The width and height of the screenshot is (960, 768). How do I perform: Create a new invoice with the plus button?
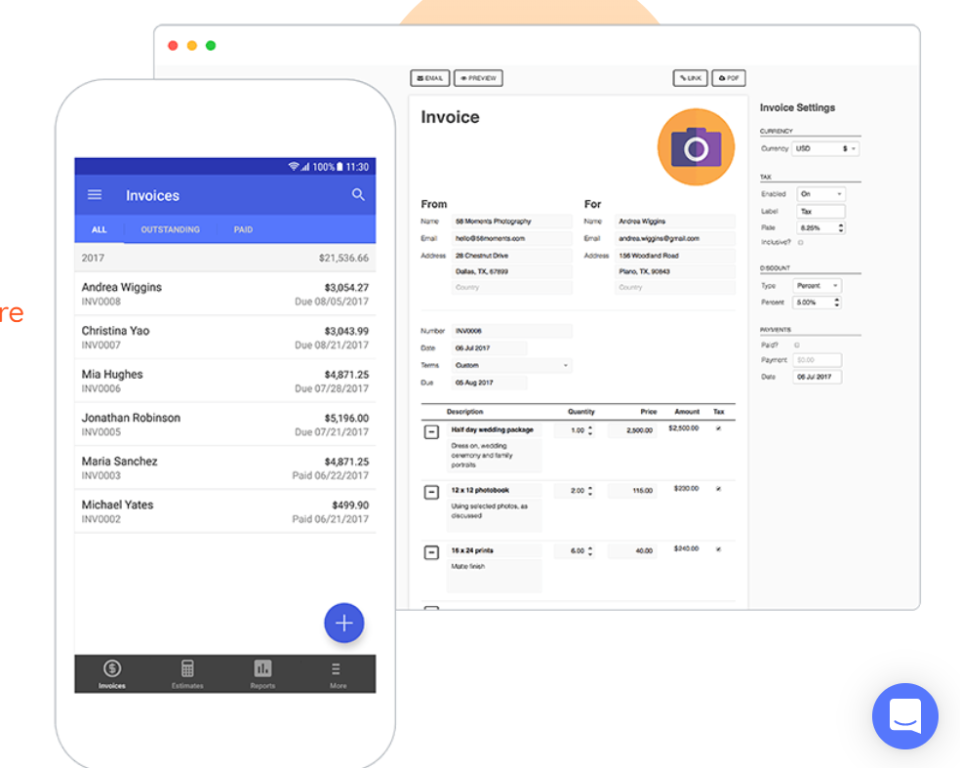[344, 623]
